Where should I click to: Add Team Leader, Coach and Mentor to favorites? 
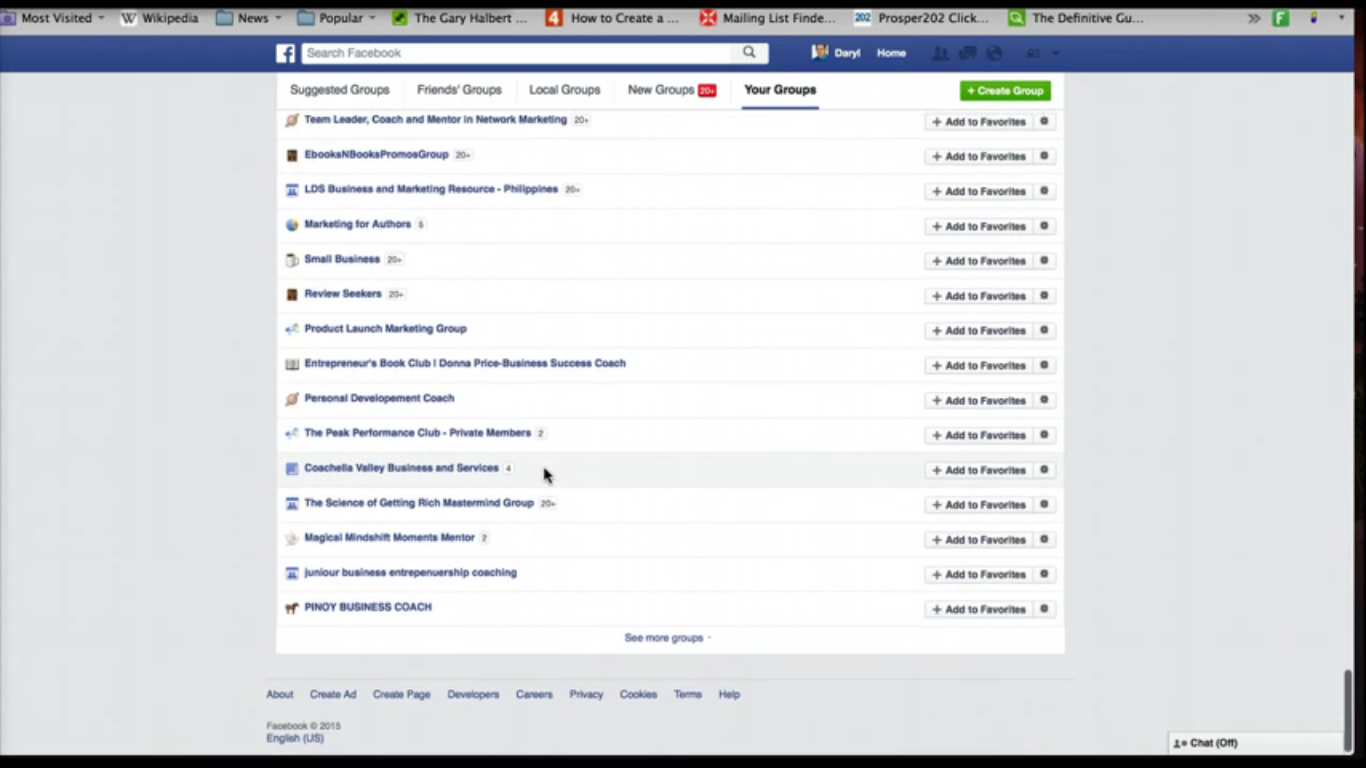click(979, 122)
